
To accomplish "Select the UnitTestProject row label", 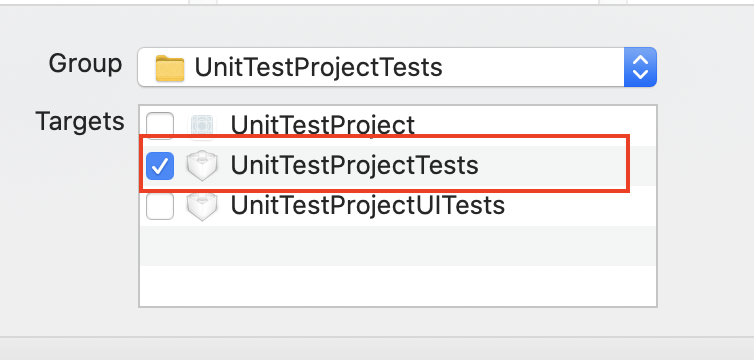I will click(322, 125).
